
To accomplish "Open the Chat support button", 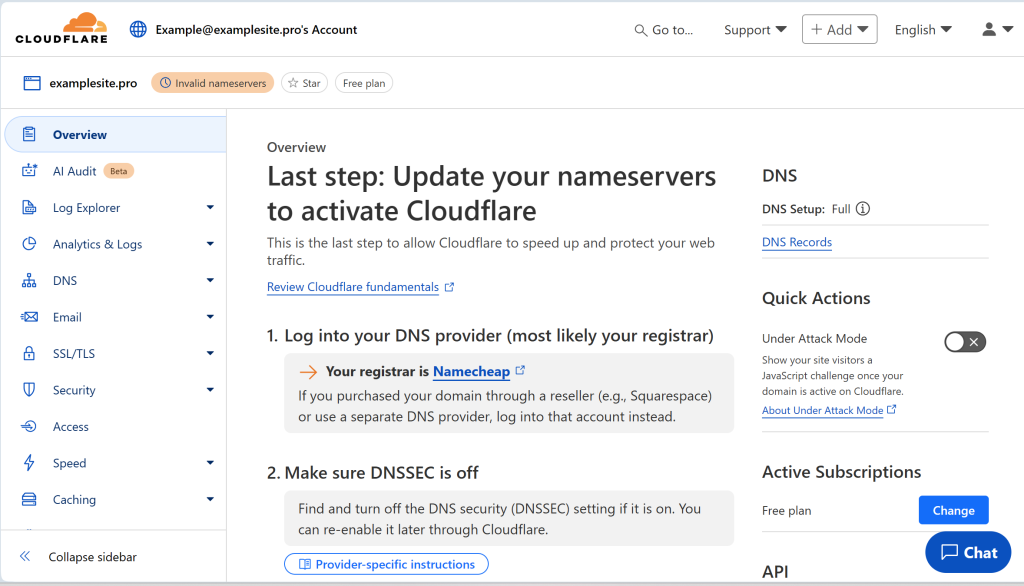I will point(968,553).
